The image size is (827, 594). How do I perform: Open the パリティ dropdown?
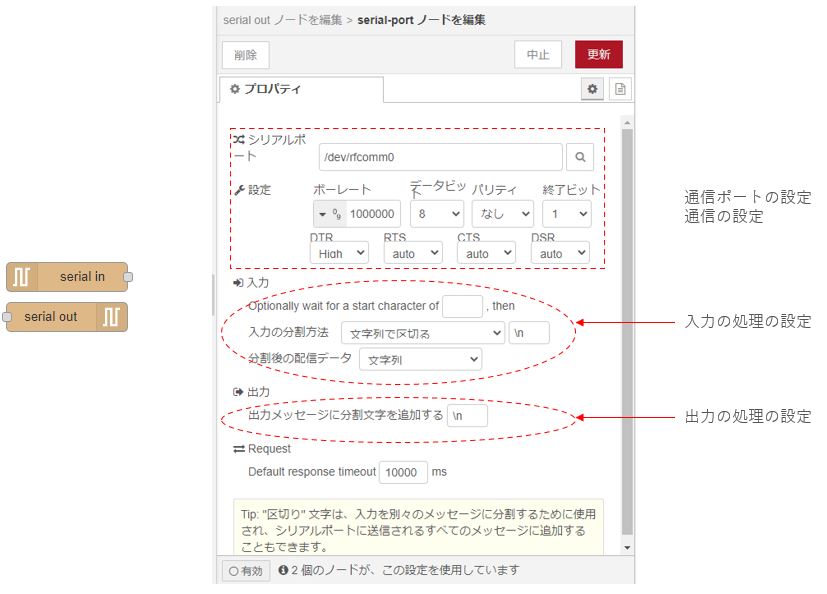[503, 214]
